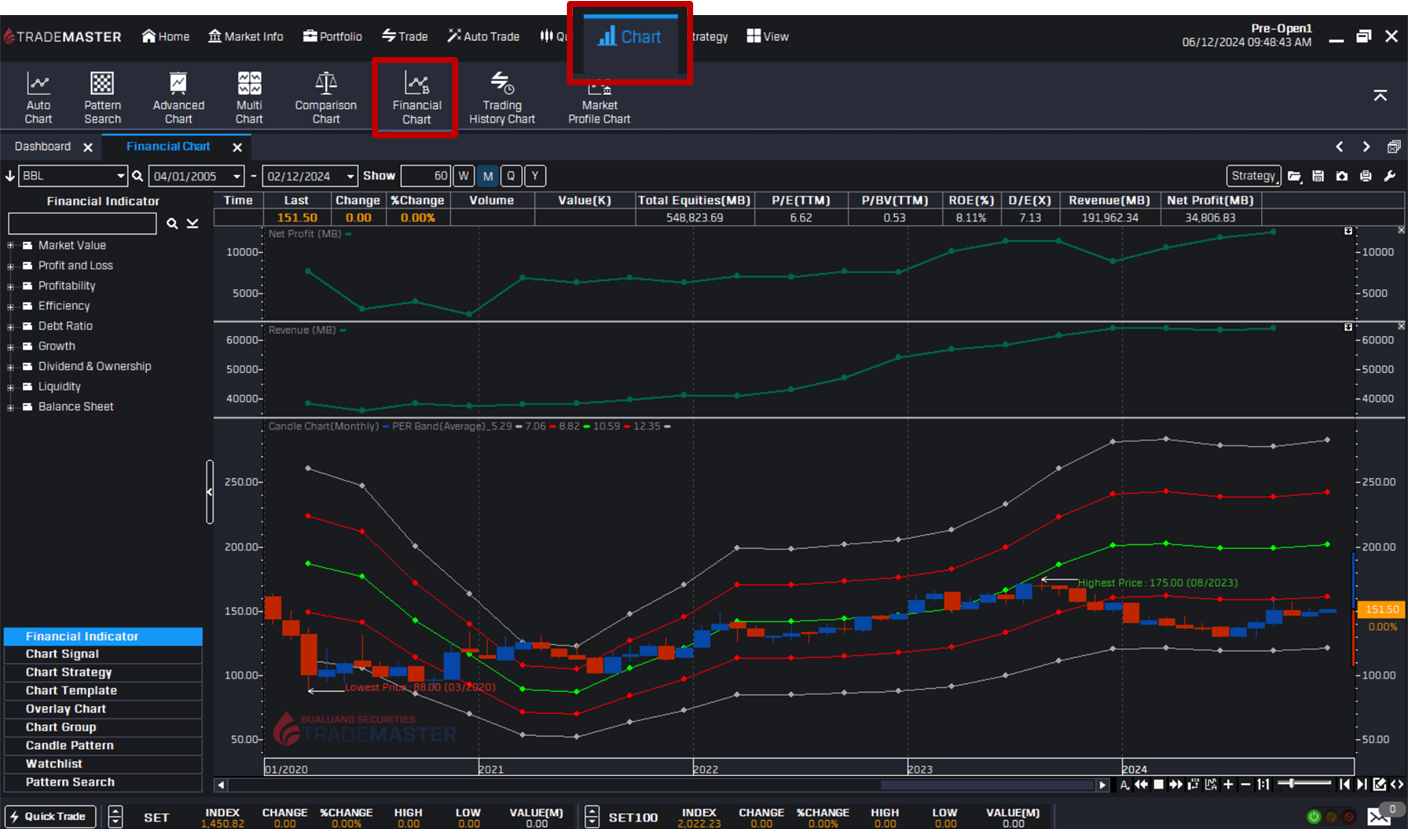This screenshot has width=1408, height=829.
Task: Click the Financial Indicator search field
Action: pyautogui.click(x=82, y=224)
